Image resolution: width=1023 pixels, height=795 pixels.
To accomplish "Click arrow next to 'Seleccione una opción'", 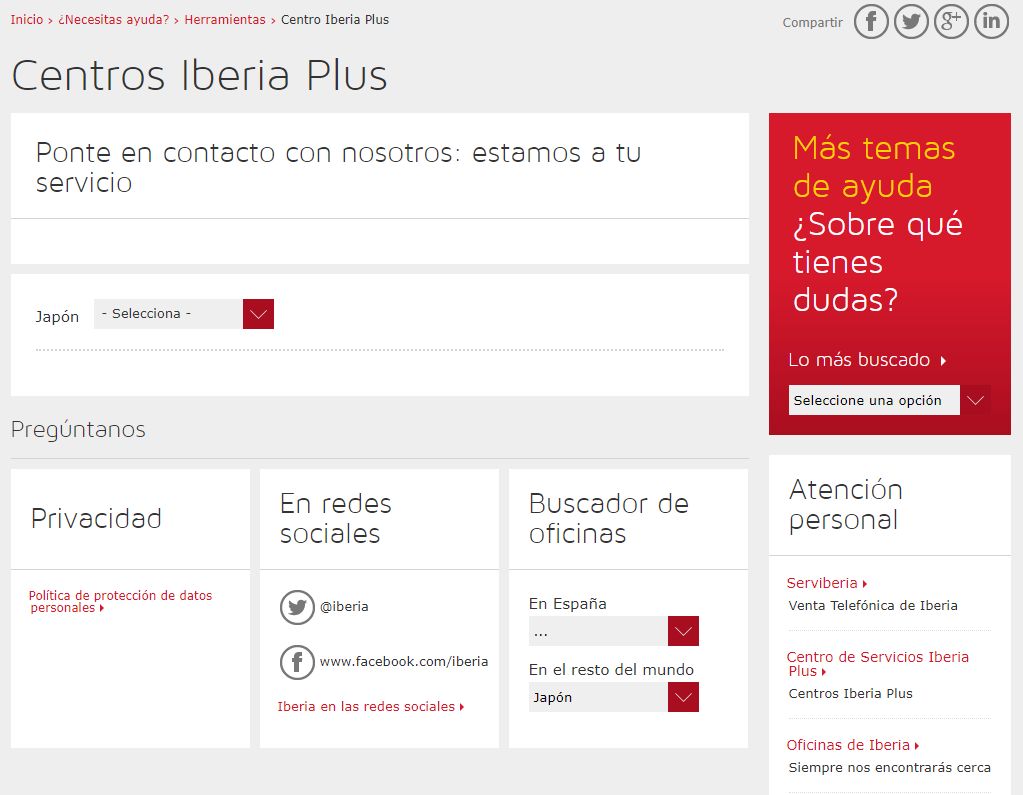I will click(975, 400).
